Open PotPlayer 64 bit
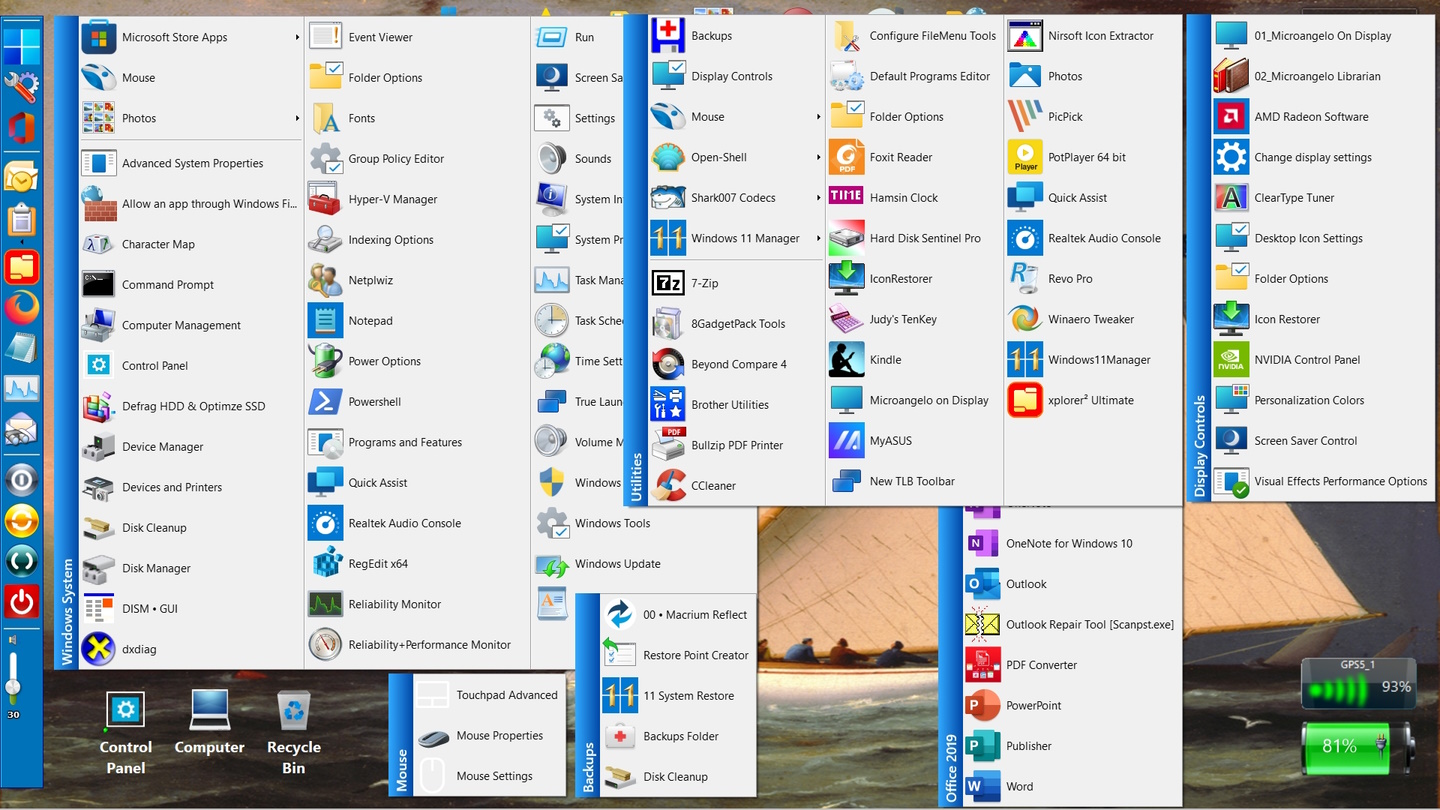Screen dimensions: 1440x810 tap(1086, 158)
